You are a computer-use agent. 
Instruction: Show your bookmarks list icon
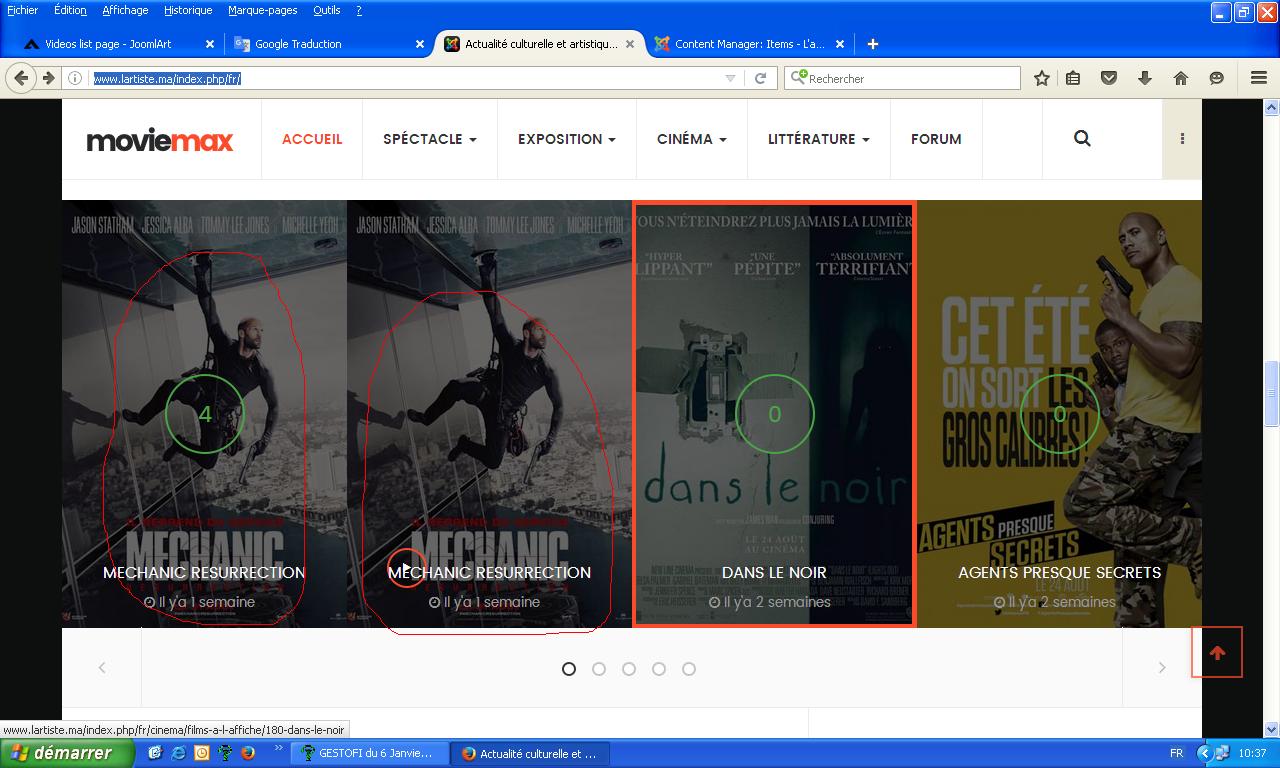(x=1073, y=78)
